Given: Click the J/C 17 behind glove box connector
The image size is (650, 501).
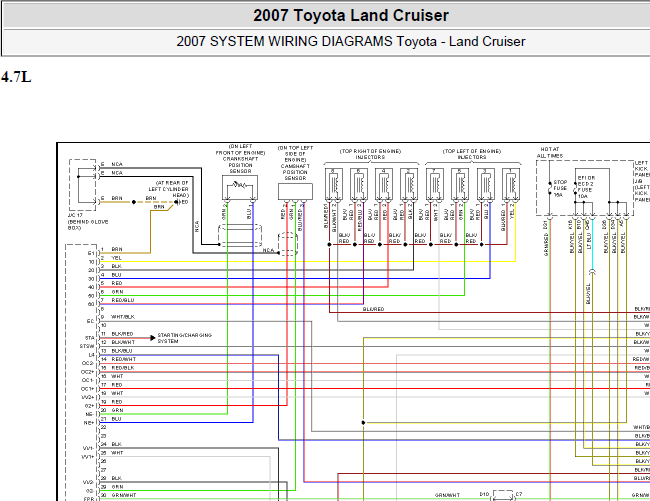Looking at the screenshot, I should (83, 185).
